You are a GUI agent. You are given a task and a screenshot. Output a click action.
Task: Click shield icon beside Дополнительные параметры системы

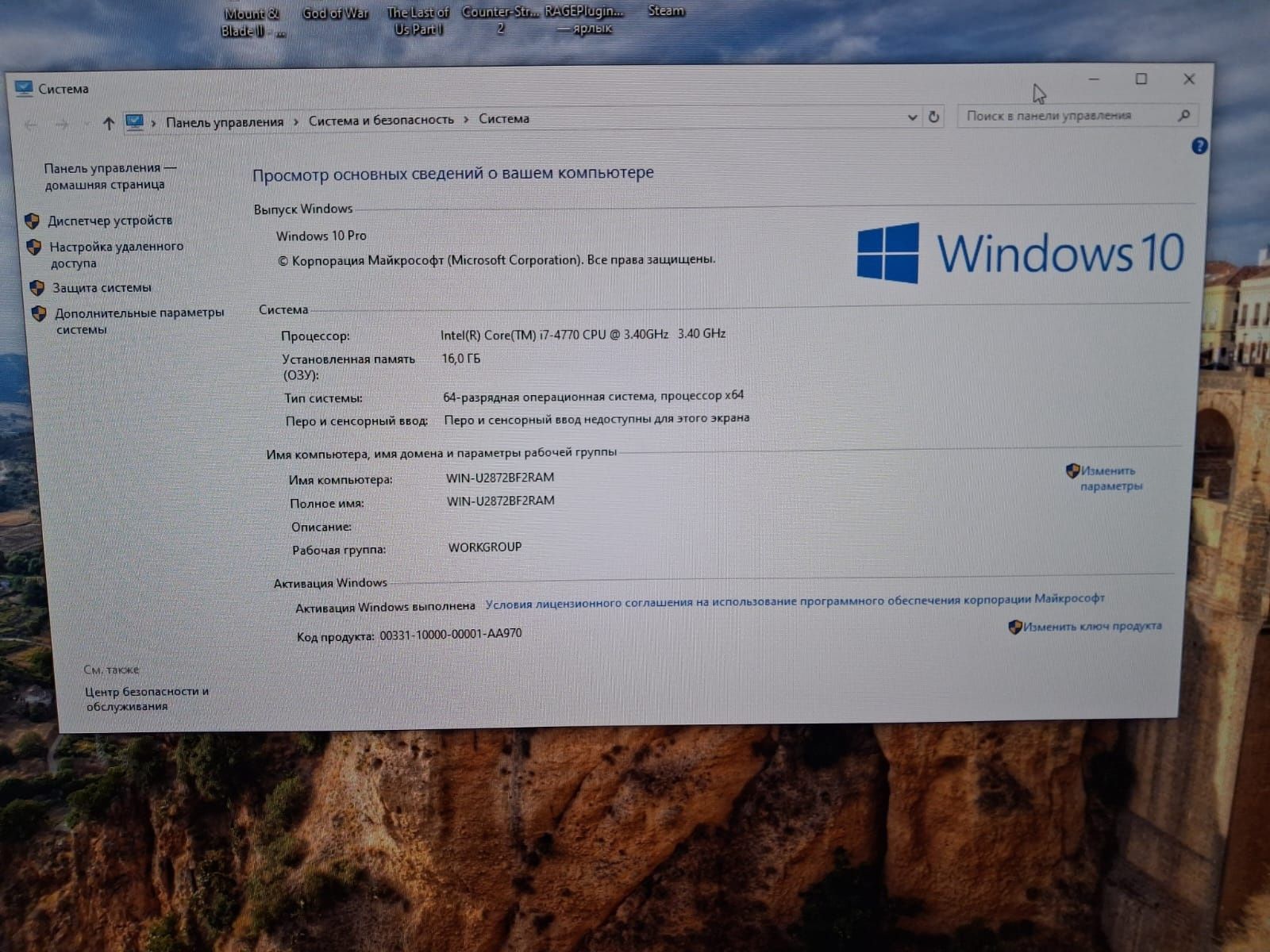(x=39, y=313)
